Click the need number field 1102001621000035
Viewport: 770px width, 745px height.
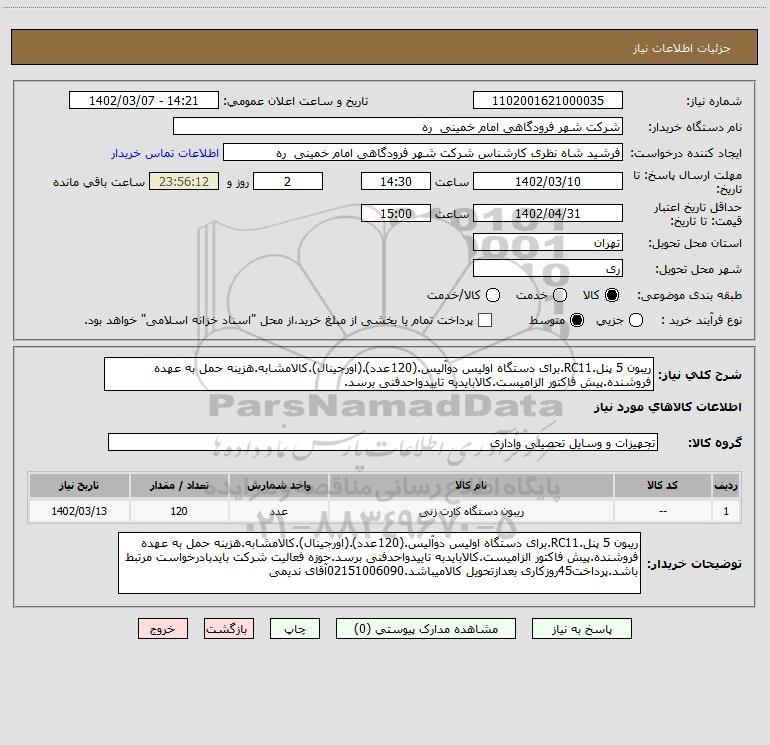(x=548, y=100)
